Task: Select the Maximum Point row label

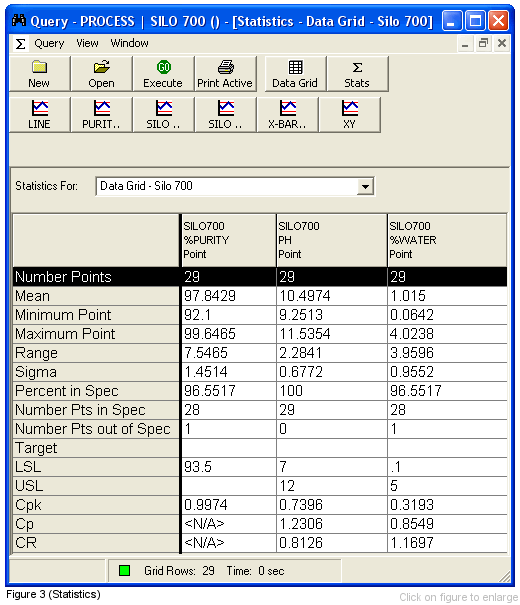Action: 96,334
